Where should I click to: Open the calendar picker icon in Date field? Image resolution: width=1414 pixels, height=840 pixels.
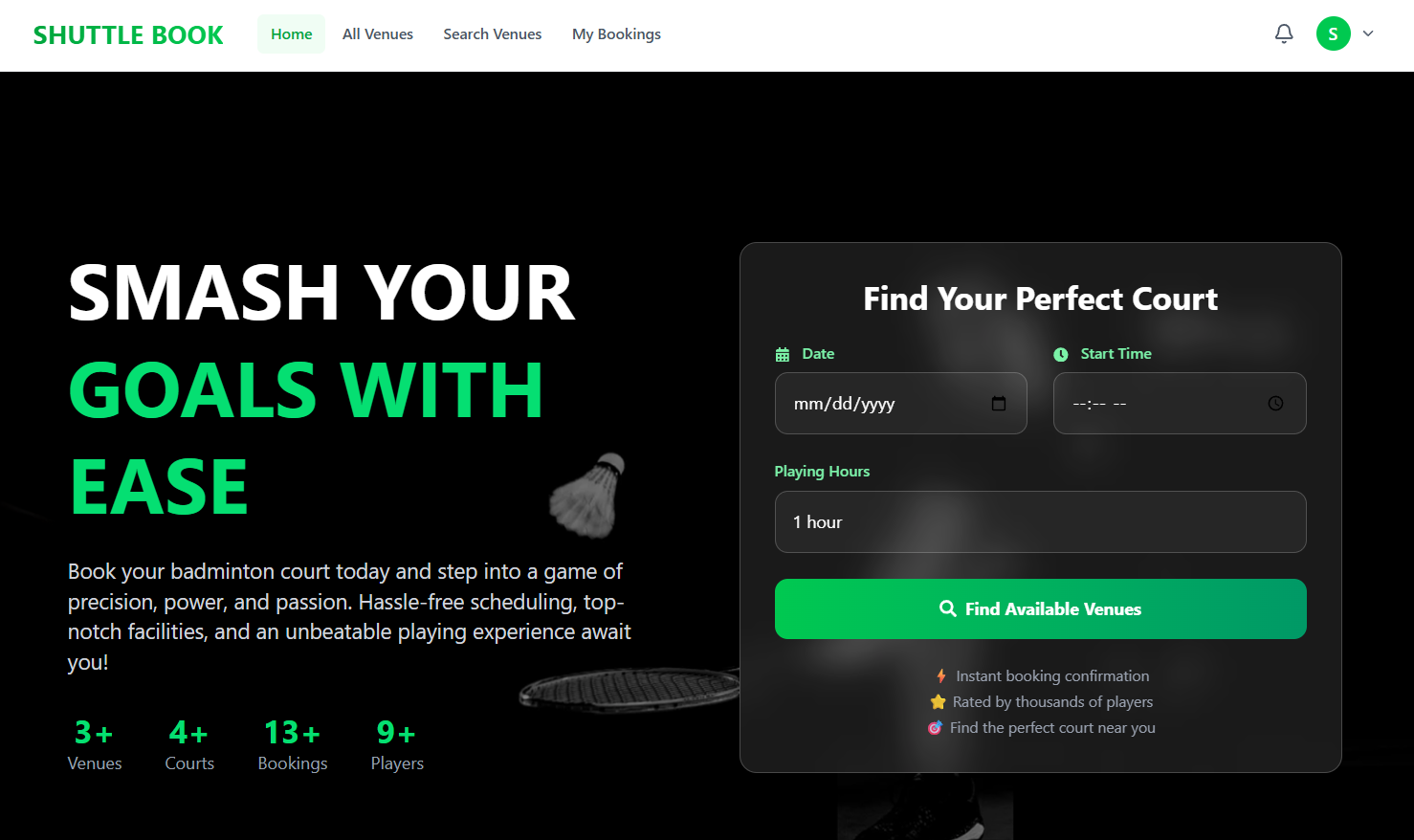998,404
